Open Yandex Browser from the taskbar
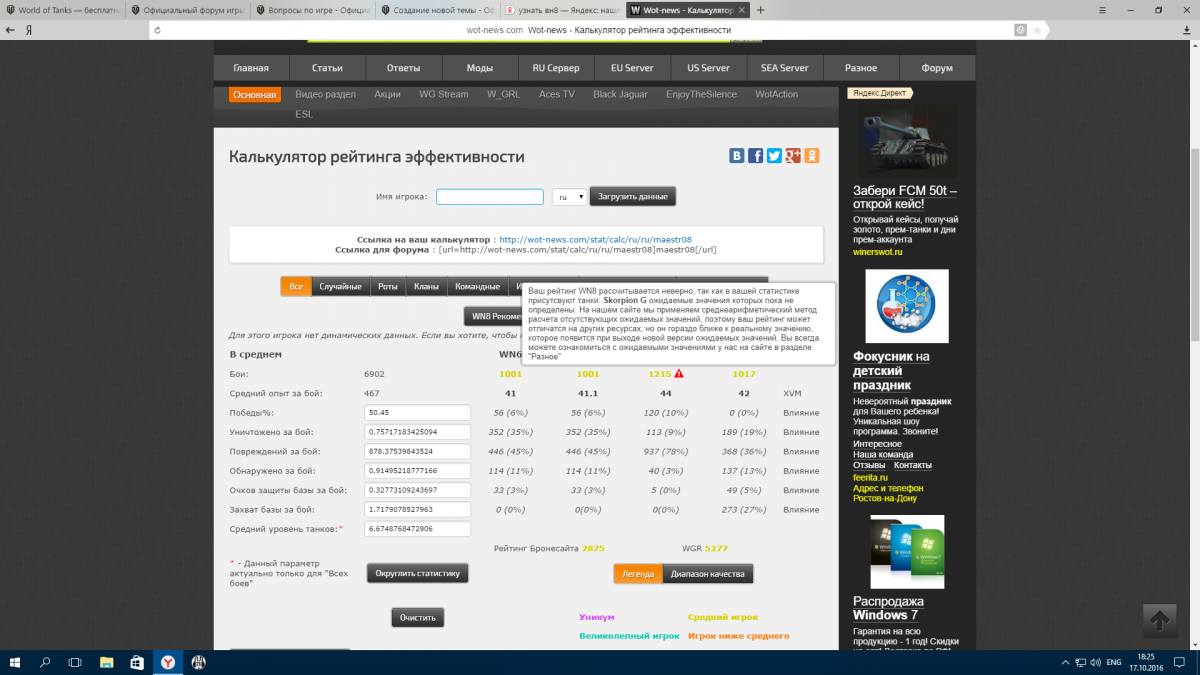1200x675 pixels. [x=168, y=661]
